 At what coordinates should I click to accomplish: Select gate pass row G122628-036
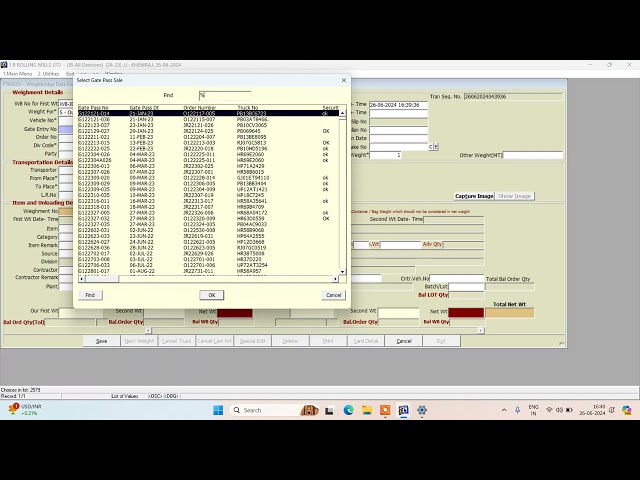point(208,248)
